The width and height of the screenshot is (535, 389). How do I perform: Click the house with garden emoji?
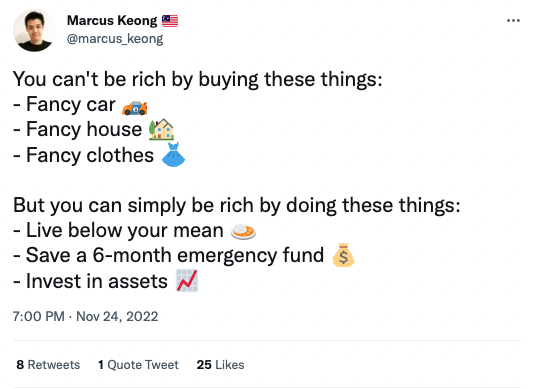coord(161,129)
